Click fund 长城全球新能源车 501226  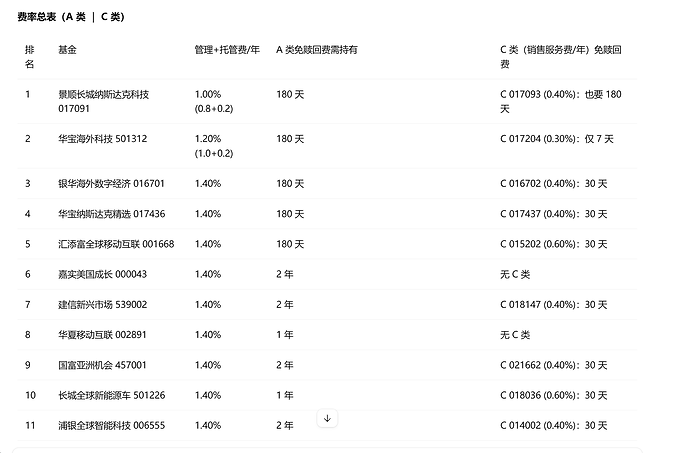pyautogui.click(x=112, y=395)
